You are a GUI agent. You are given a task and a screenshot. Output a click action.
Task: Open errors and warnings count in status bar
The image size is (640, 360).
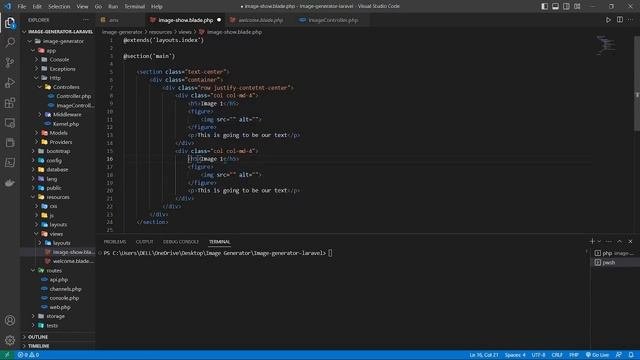click(x=28, y=355)
